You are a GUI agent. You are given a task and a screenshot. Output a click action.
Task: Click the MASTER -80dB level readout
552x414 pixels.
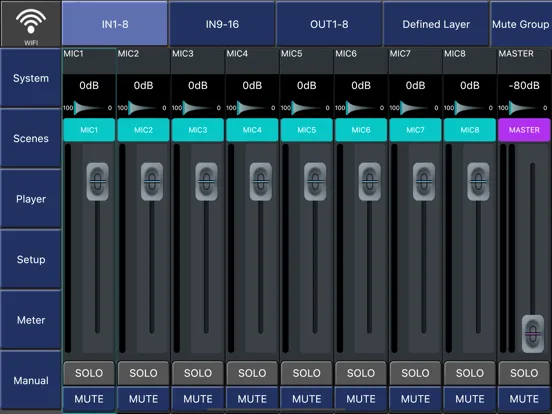[524, 85]
